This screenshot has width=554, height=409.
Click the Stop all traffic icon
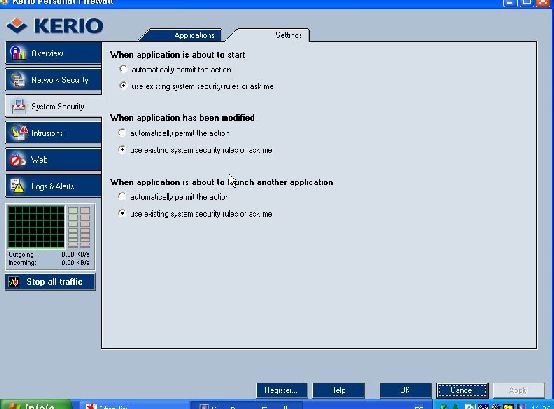14,282
